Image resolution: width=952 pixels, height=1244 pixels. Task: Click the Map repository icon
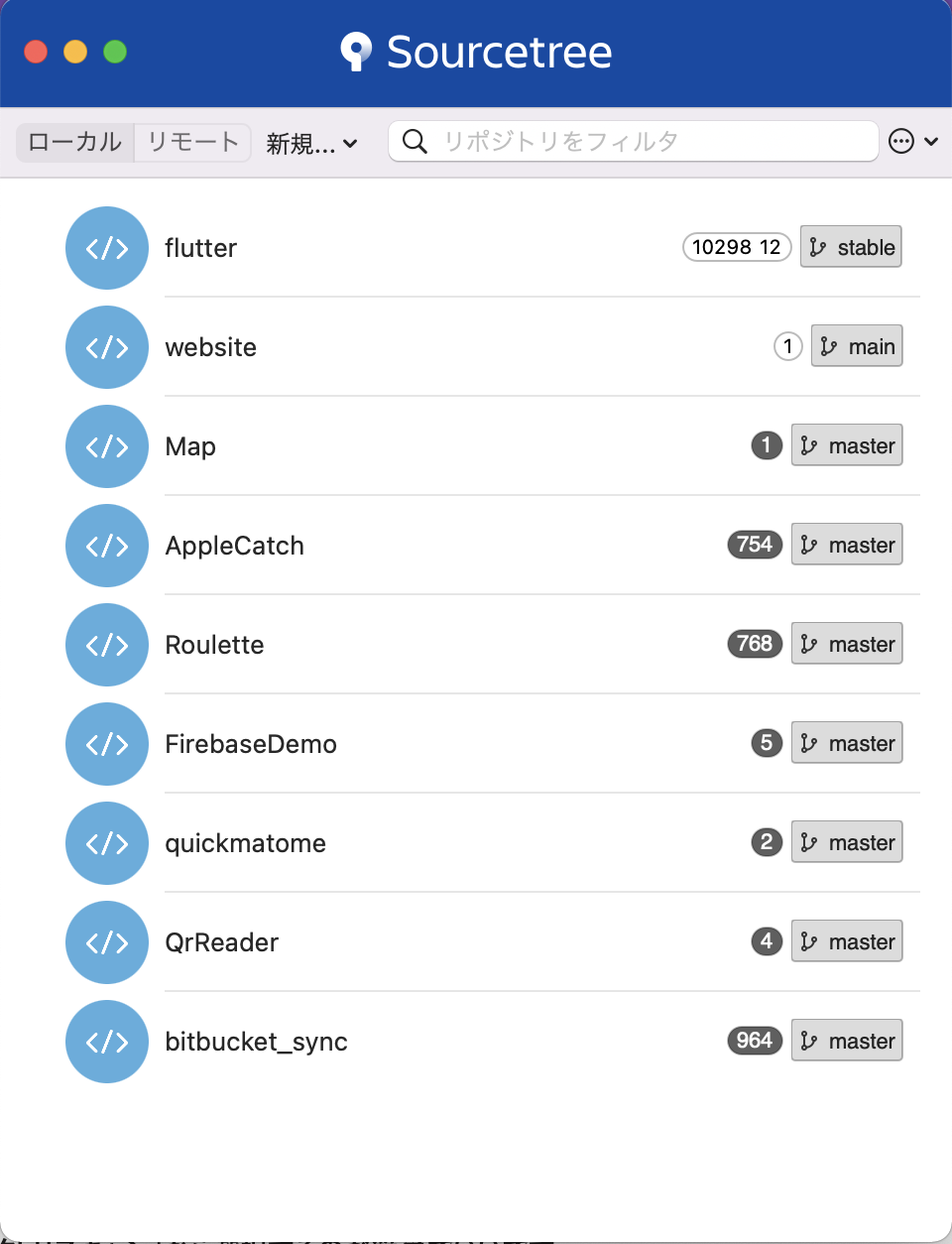point(106,446)
